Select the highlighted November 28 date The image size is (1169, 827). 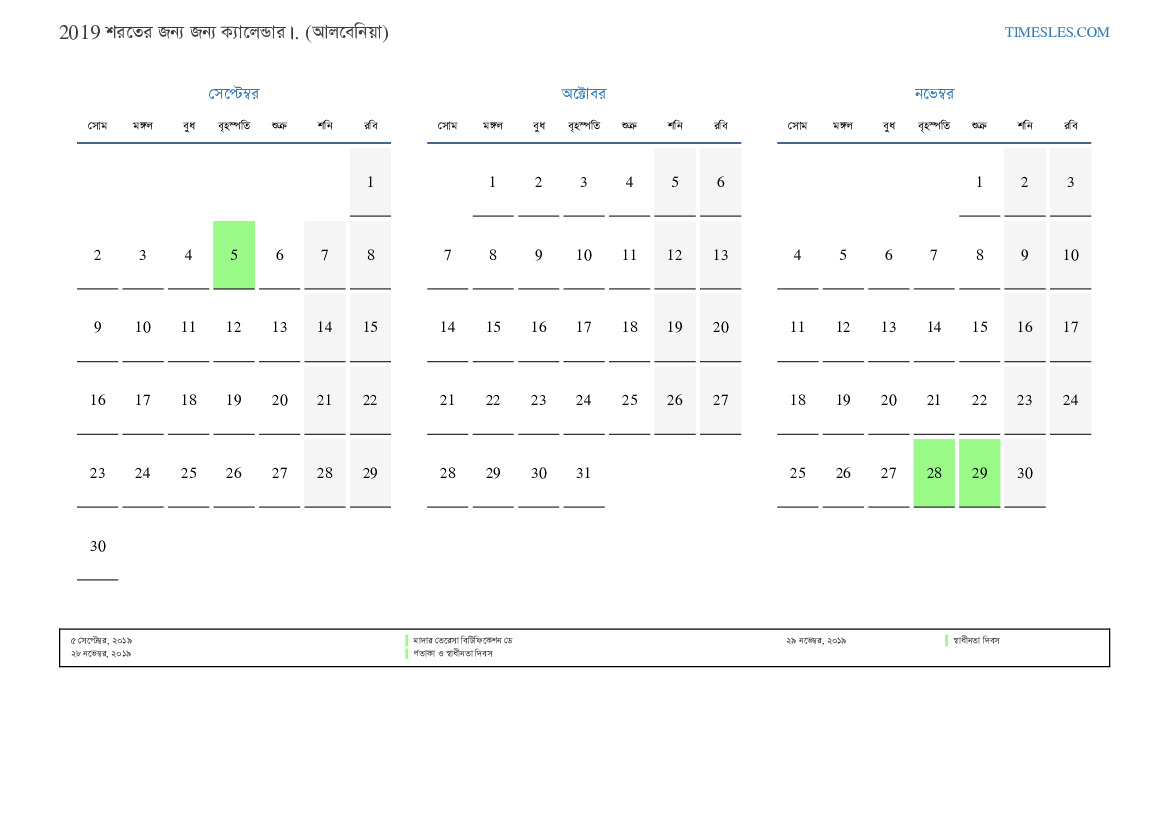pyautogui.click(x=934, y=473)
